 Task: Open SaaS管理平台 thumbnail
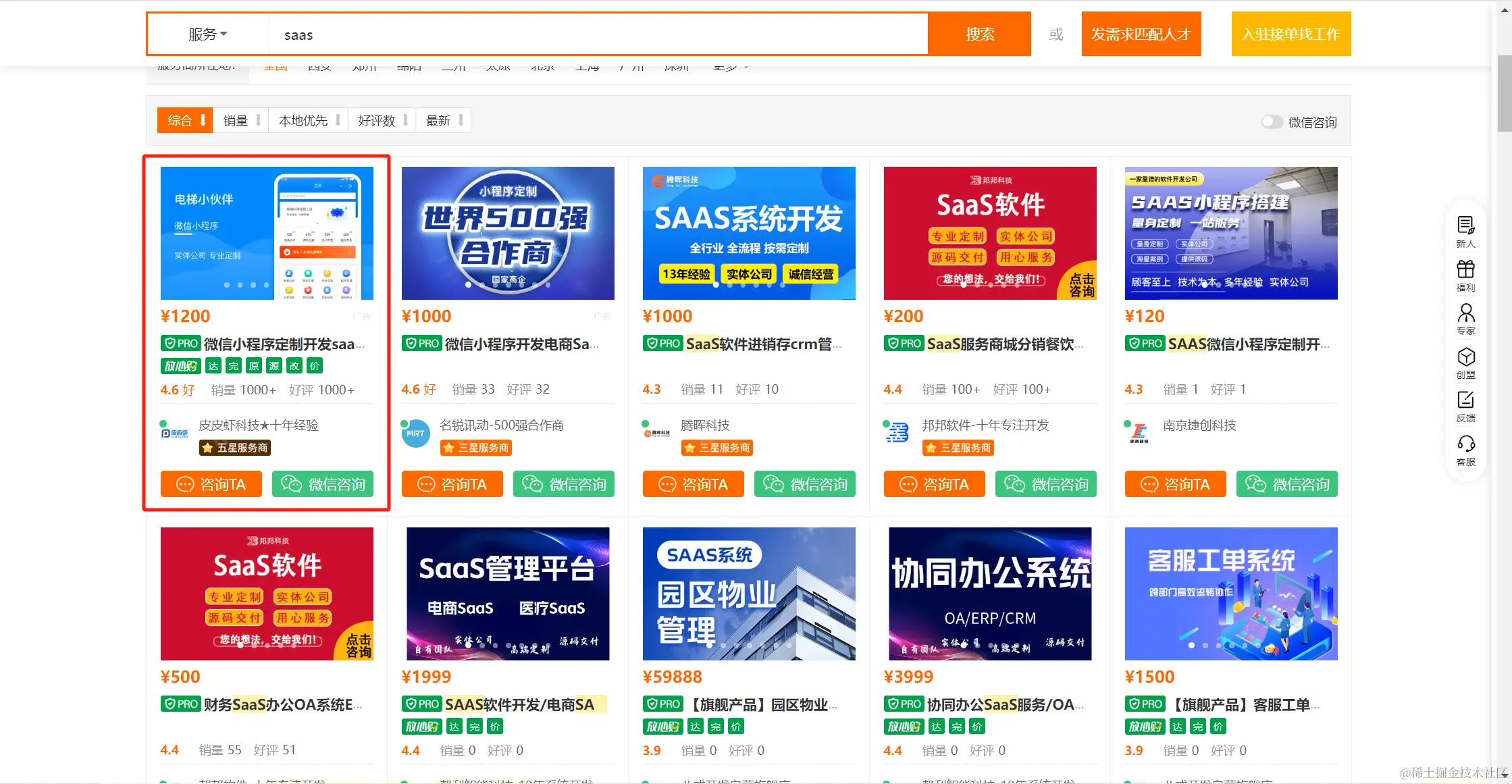click(x=508, y=594)
